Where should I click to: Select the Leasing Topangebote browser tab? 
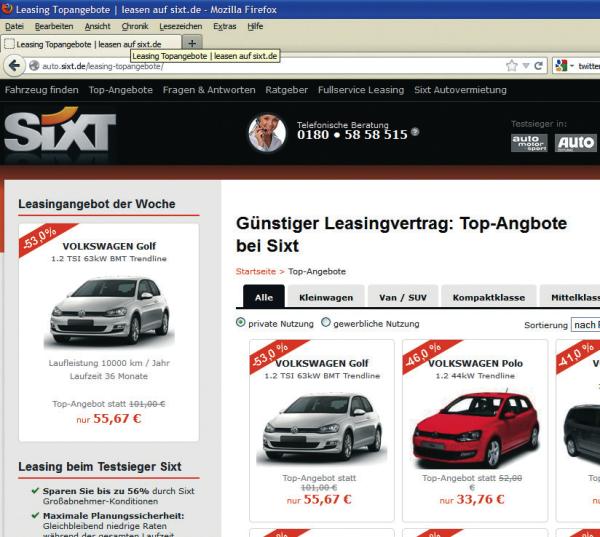click(x=91, y=44)
